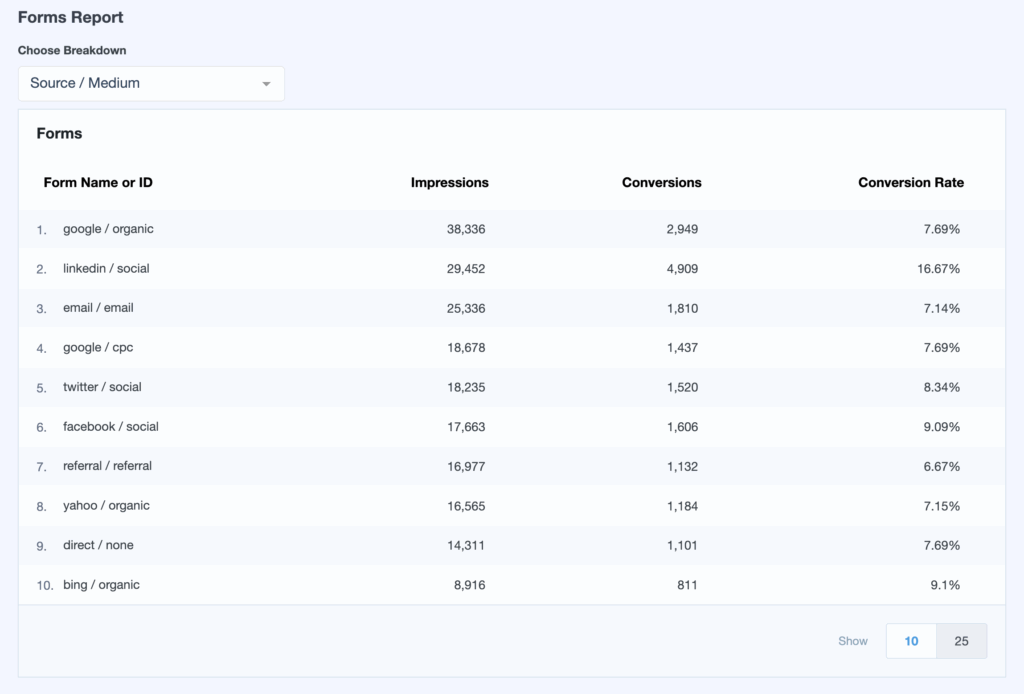Open the Source / Medium breakdown dropdown
1024x694 pixels.
pos(150,84)
